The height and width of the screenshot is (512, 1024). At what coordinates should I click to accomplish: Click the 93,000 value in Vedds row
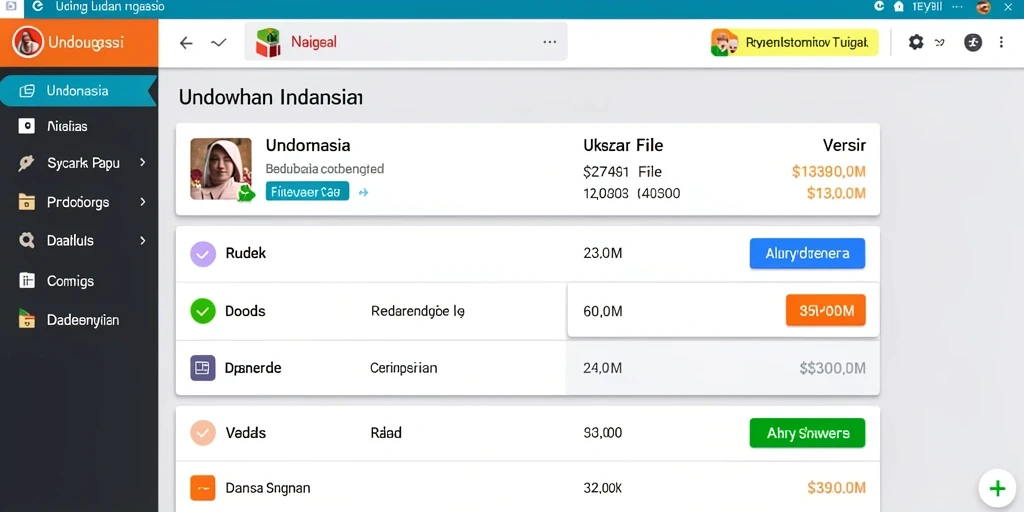coord(602,432)
